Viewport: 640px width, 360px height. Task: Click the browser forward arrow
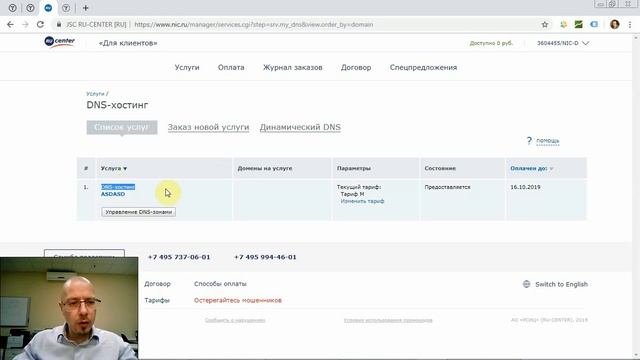point(25,24)
